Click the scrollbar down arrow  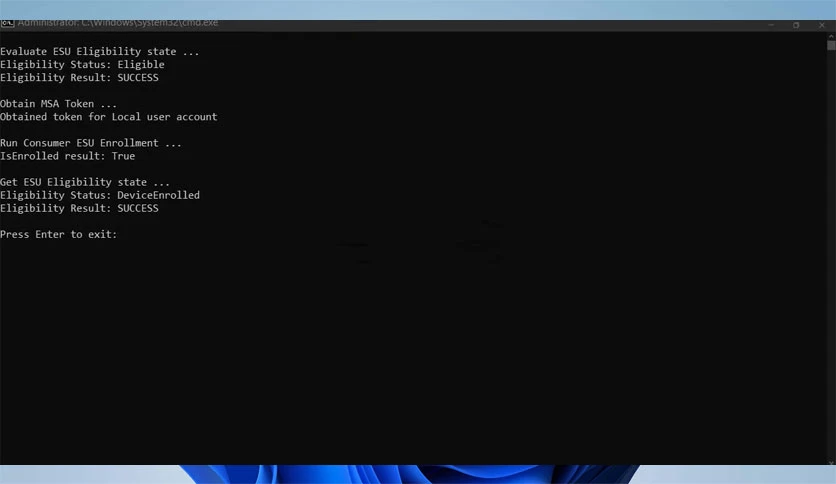click(831, 462)
